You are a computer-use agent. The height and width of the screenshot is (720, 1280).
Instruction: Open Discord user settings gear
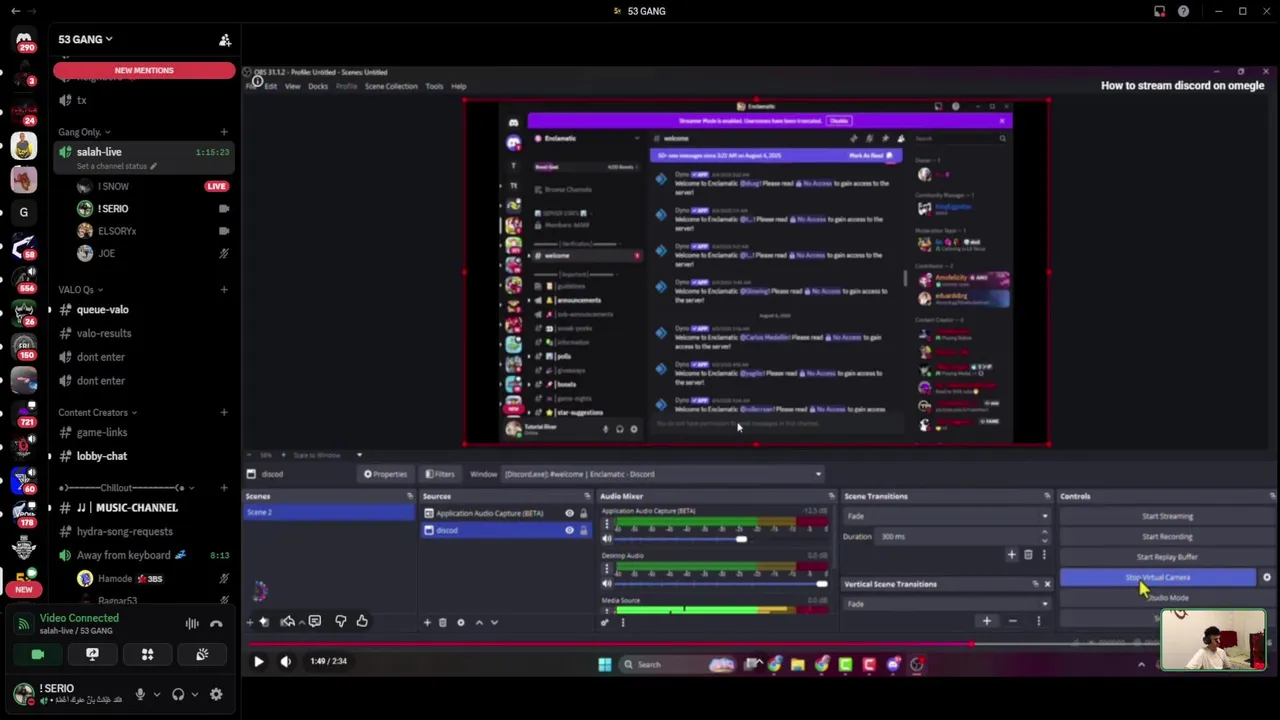coord(216,694)
